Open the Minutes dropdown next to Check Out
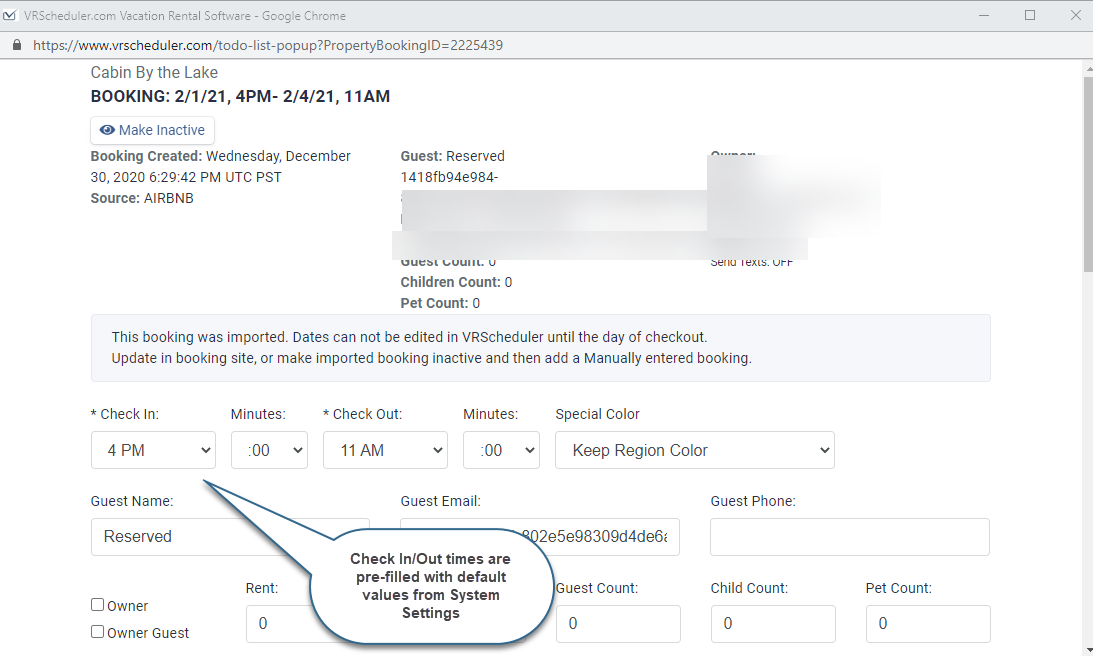Viewport: 1093px width, 656px height. (x=501, y=450)
